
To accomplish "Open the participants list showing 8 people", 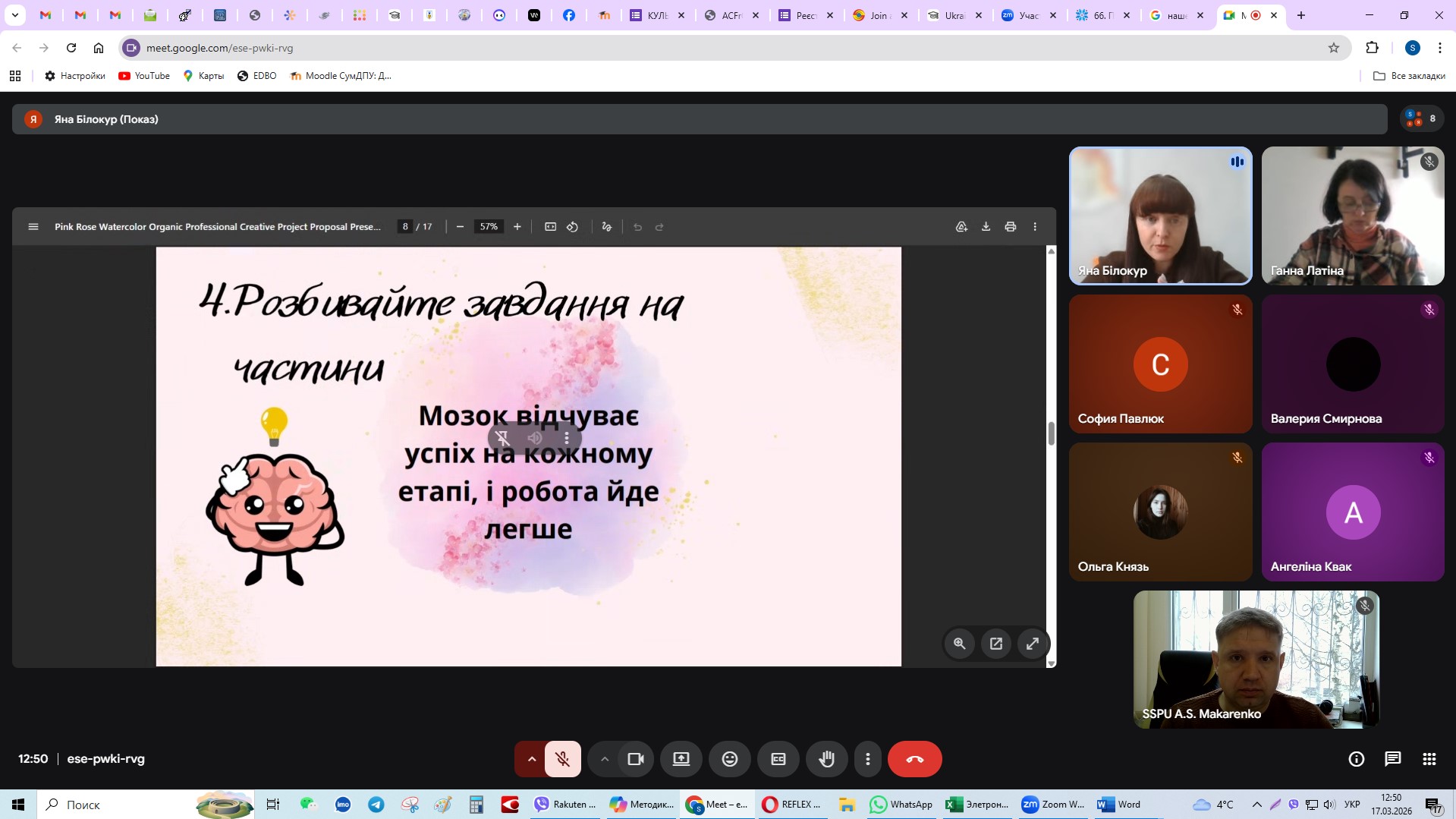I will (x=1421, y=118).
